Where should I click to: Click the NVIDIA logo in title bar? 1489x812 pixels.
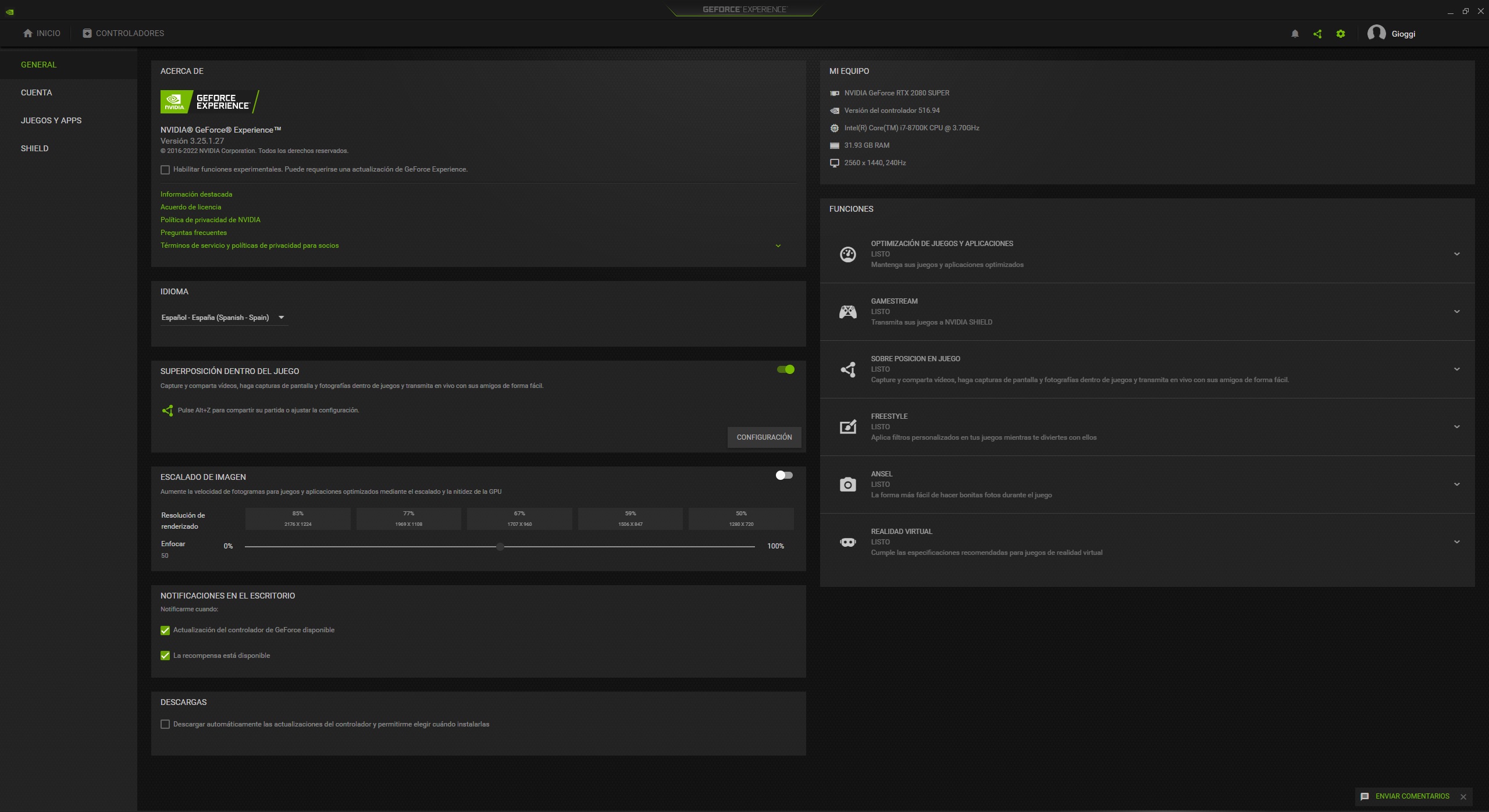point(9,11)
